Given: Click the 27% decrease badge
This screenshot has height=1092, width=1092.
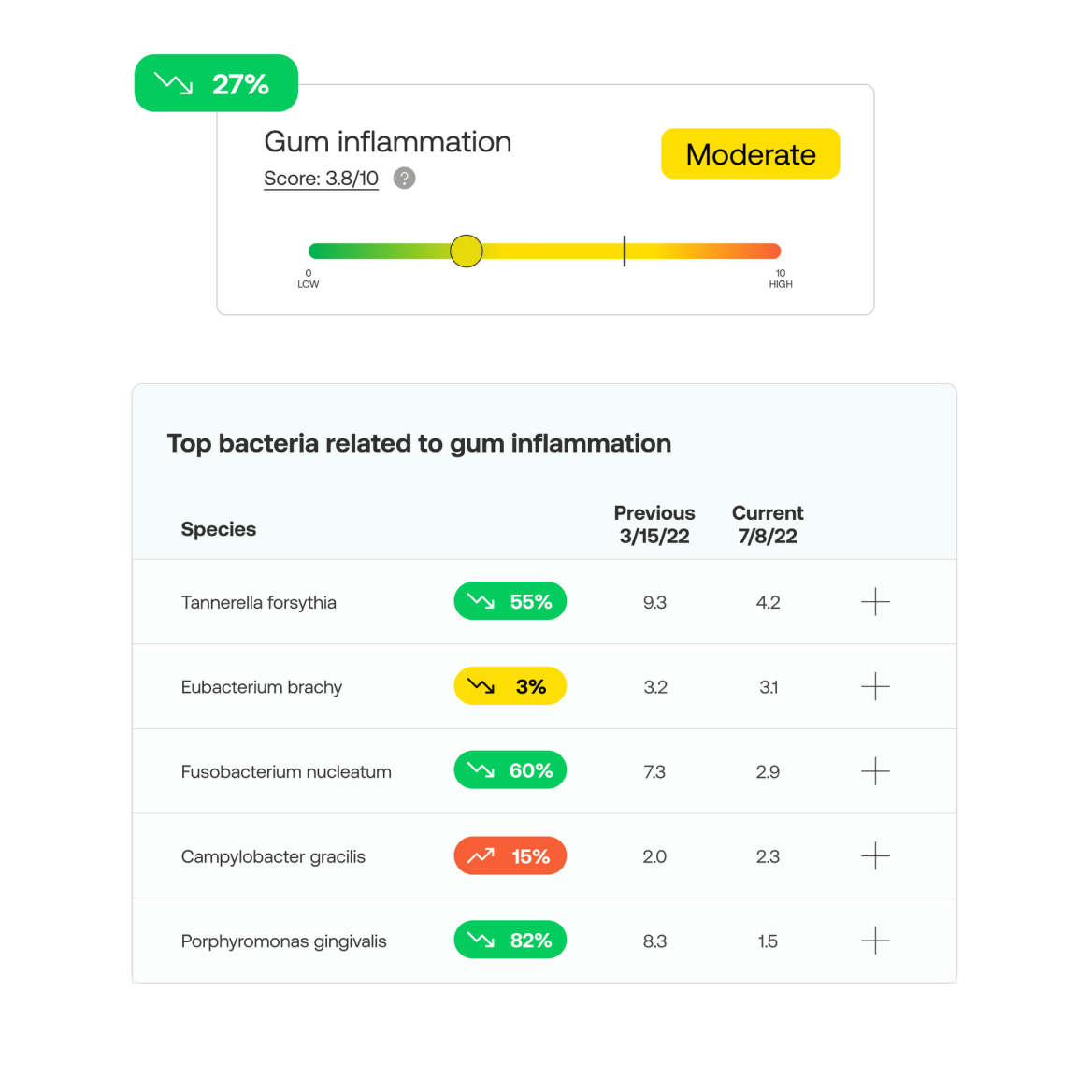Looking at the screenshot, I should [x=216, y=83].
